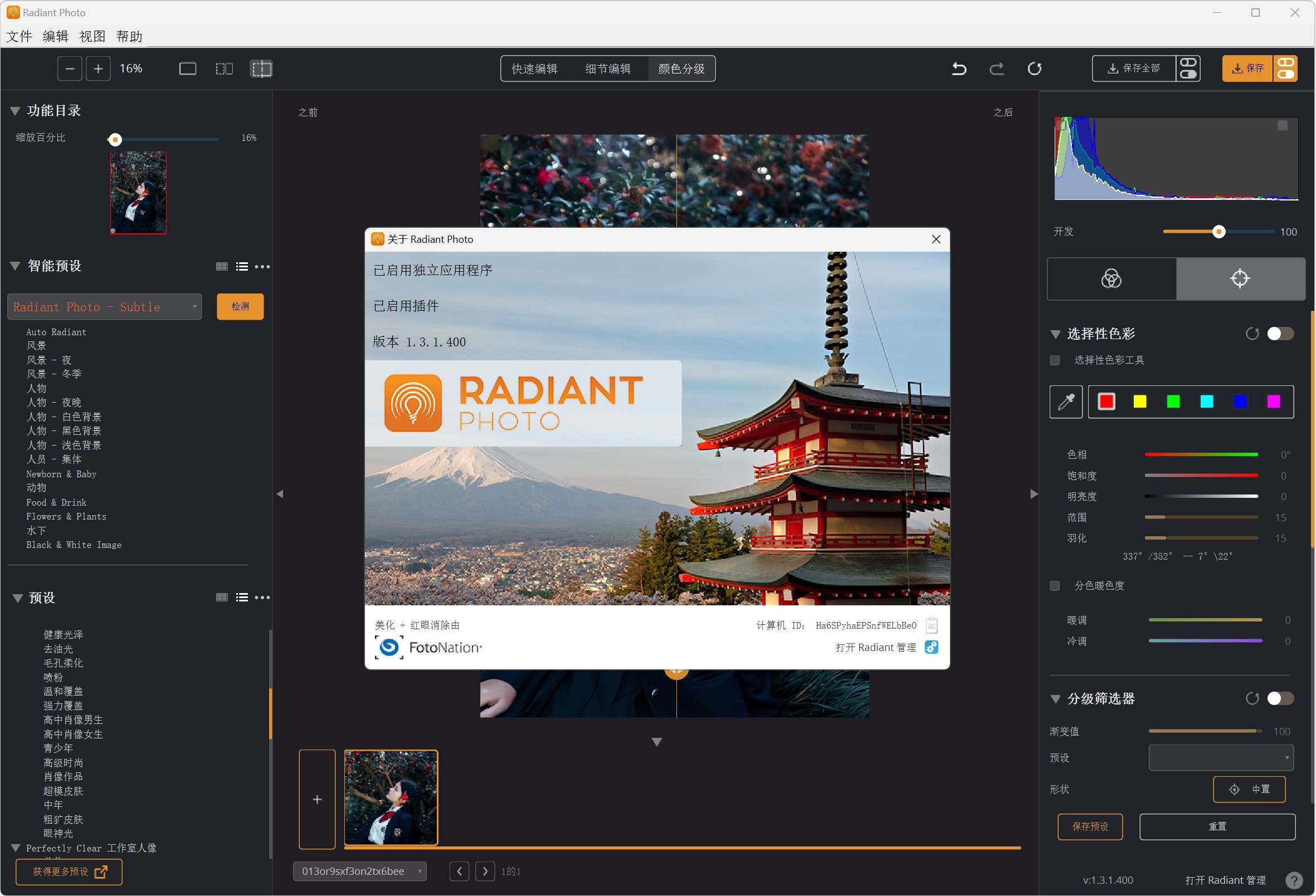Select the red color swatch
The image size is (1316, 896).
[x=1107, y=402]
